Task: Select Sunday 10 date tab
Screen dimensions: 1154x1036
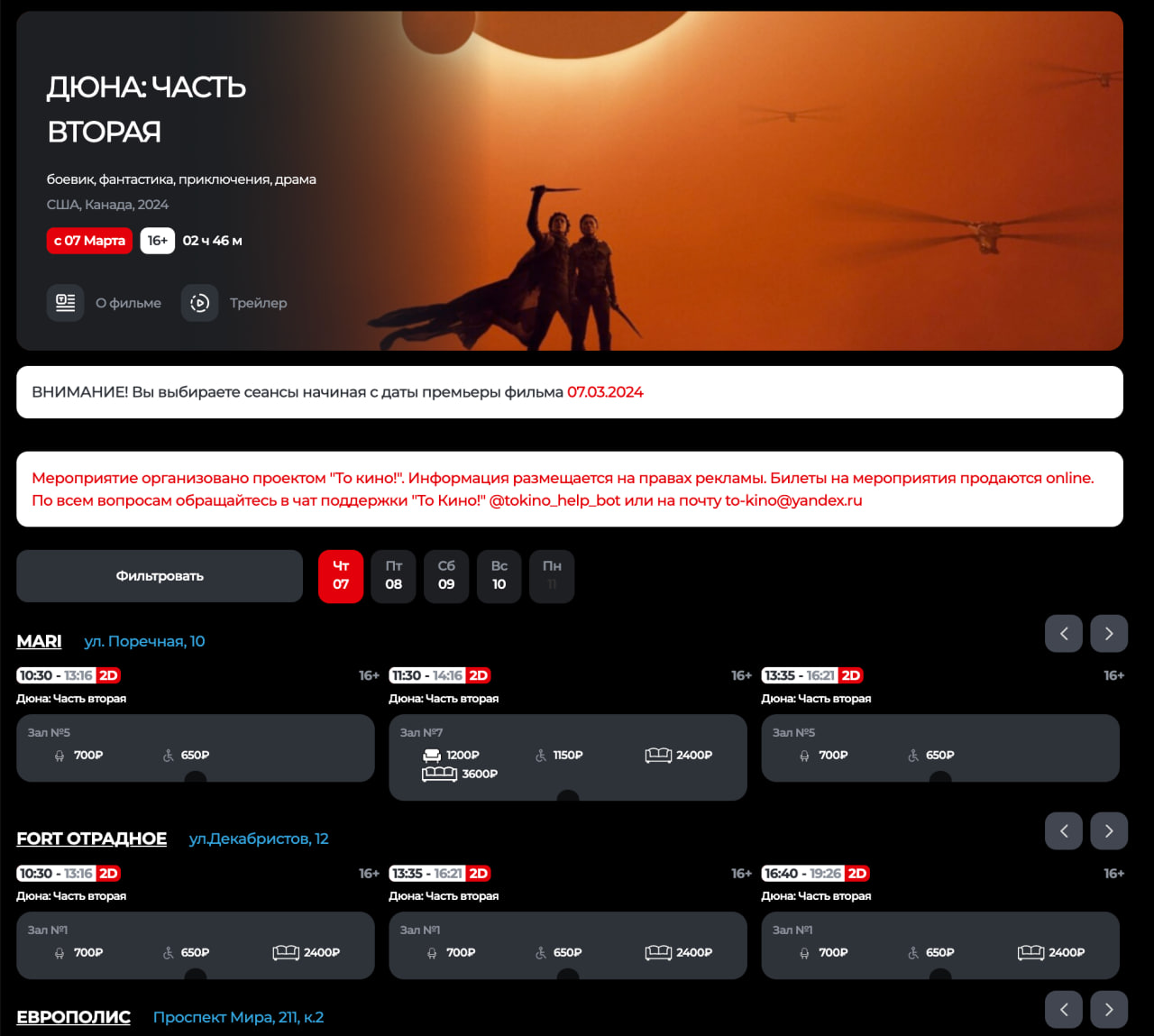Action: click(499, 576)
